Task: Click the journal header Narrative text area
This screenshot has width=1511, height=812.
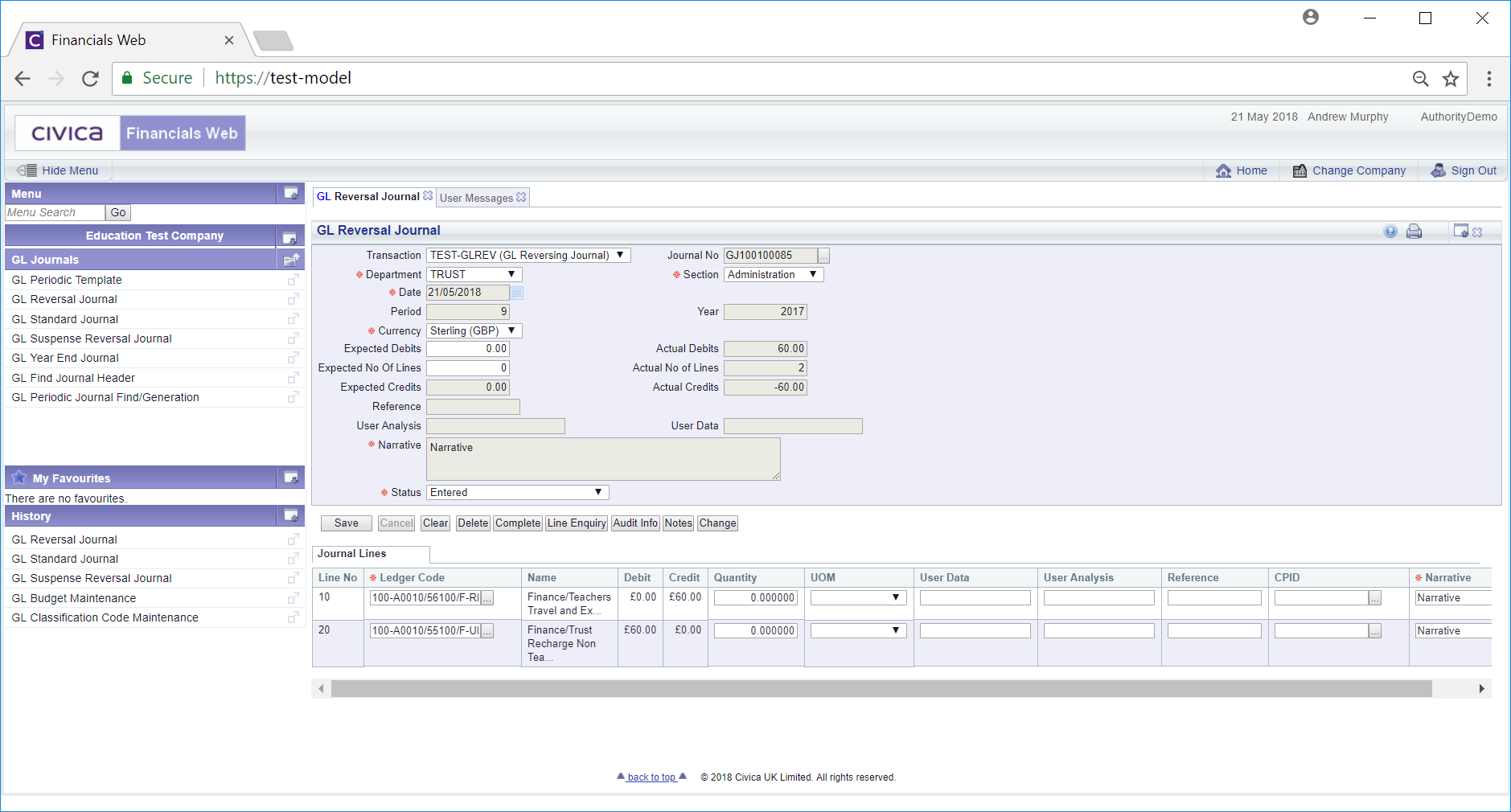Action: [x=603, y=459]
